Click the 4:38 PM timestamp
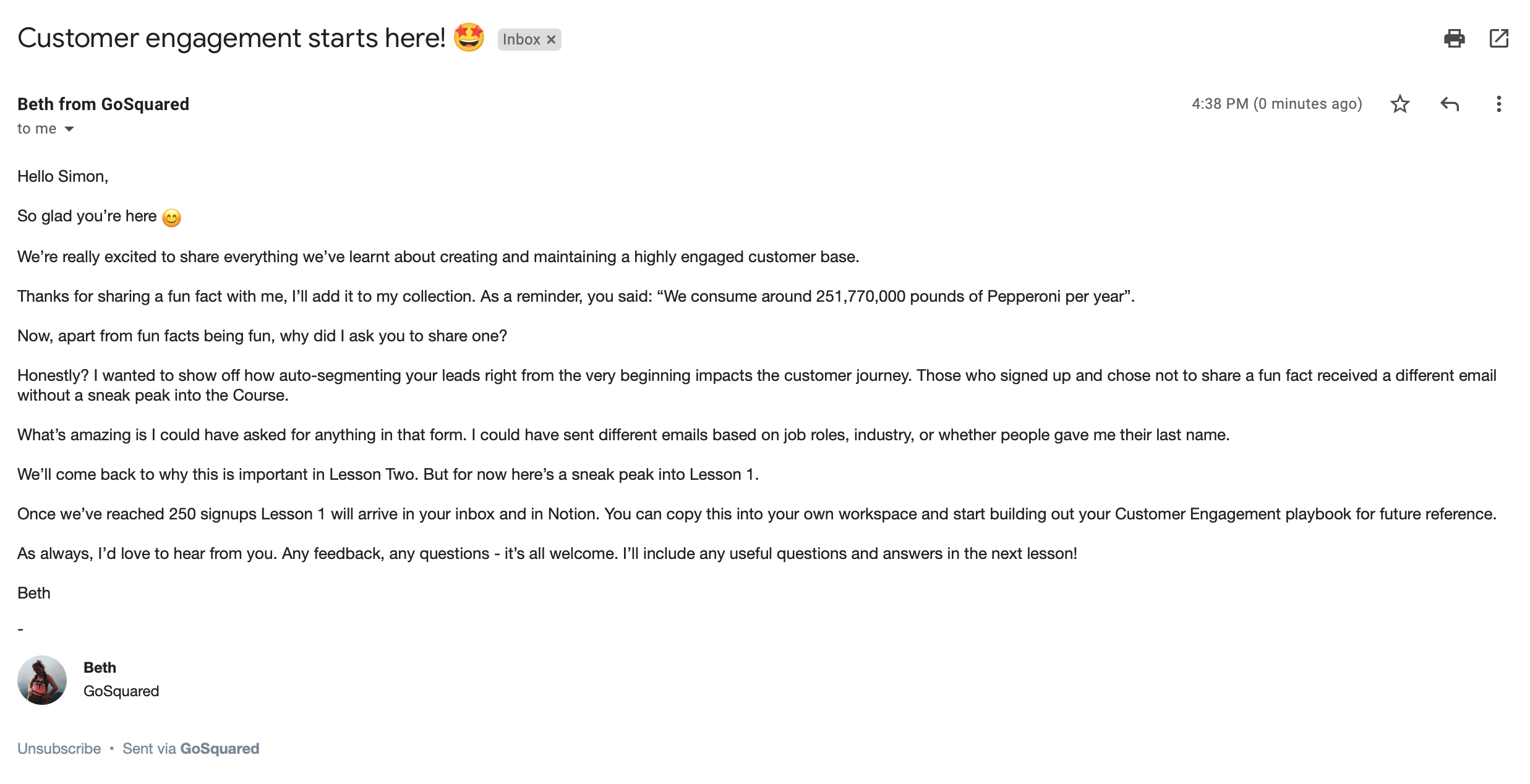The height and width of the screenshot is (784, 1530). pos(1276,104)
